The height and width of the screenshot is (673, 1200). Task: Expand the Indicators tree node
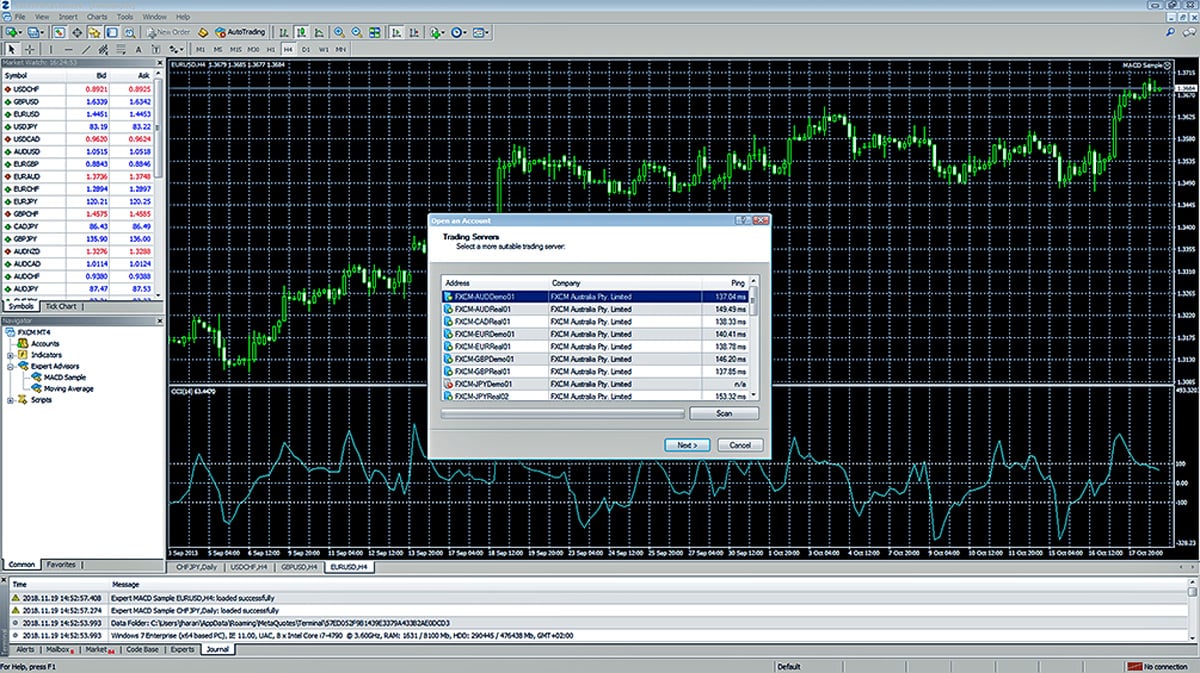coord(10,355)
